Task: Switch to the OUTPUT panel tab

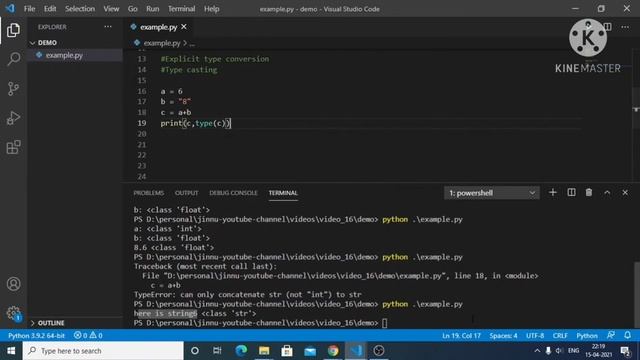Action: pyautogui.click(x=187, y=193)
